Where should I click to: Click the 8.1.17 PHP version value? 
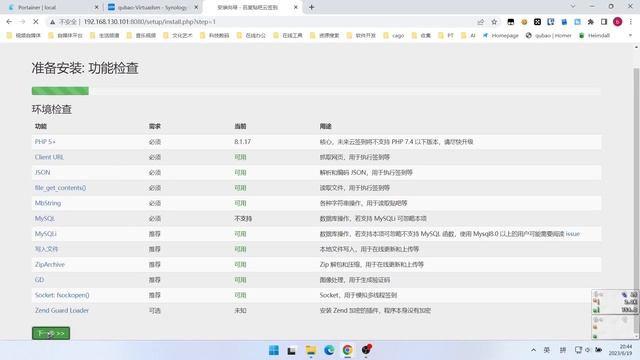242,142
